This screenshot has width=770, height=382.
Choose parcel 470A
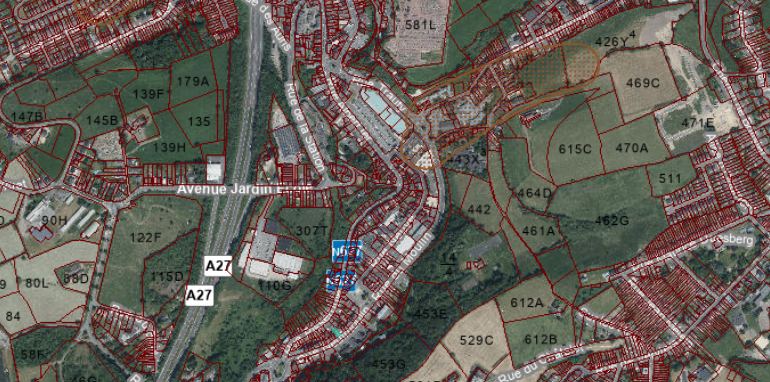click(632, 147)
